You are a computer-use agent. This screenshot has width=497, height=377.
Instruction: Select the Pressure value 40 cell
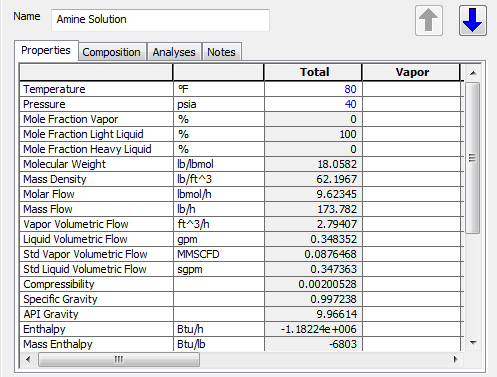(313, 104)
